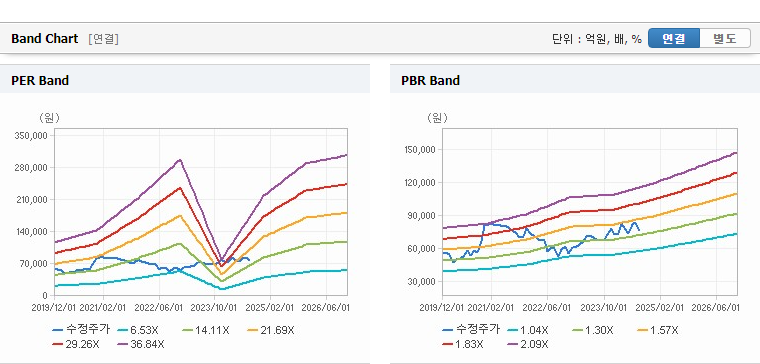760x364 pixels.
Task: Click 2025/02/01 date on PBR x-axis
Action: click(x=660, y=308)
